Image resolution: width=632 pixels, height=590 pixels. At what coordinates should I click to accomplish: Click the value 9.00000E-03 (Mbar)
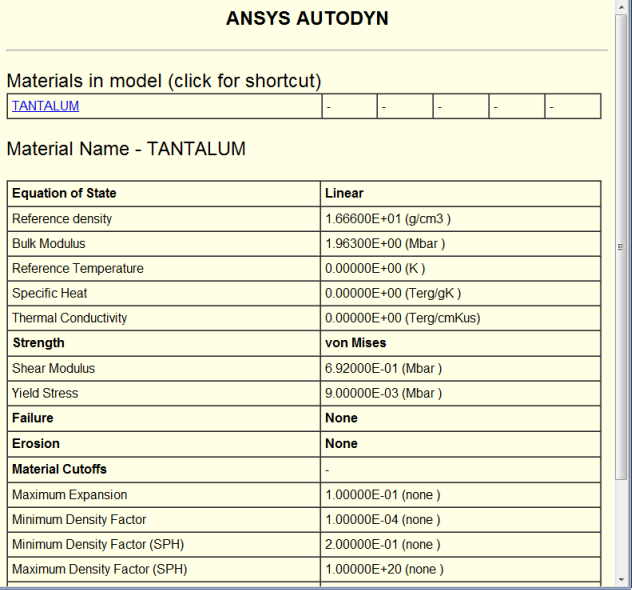[x=383, y=393]
